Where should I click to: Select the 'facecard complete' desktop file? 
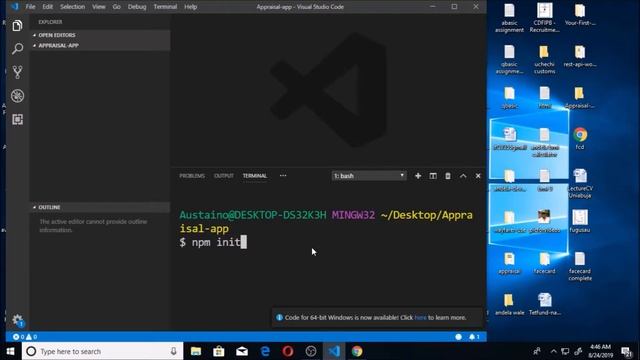coord(580,266)
